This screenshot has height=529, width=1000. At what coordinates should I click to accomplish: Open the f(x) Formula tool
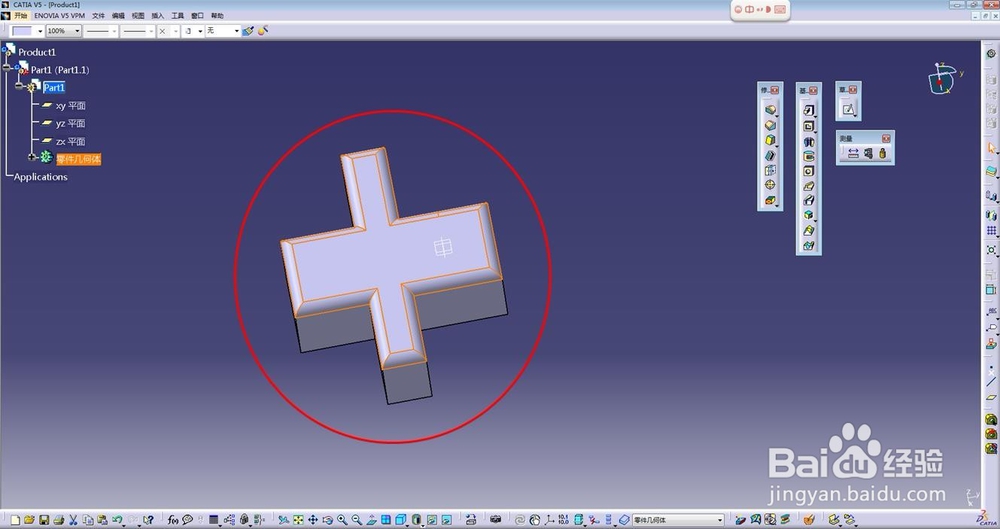coord(173,519)
